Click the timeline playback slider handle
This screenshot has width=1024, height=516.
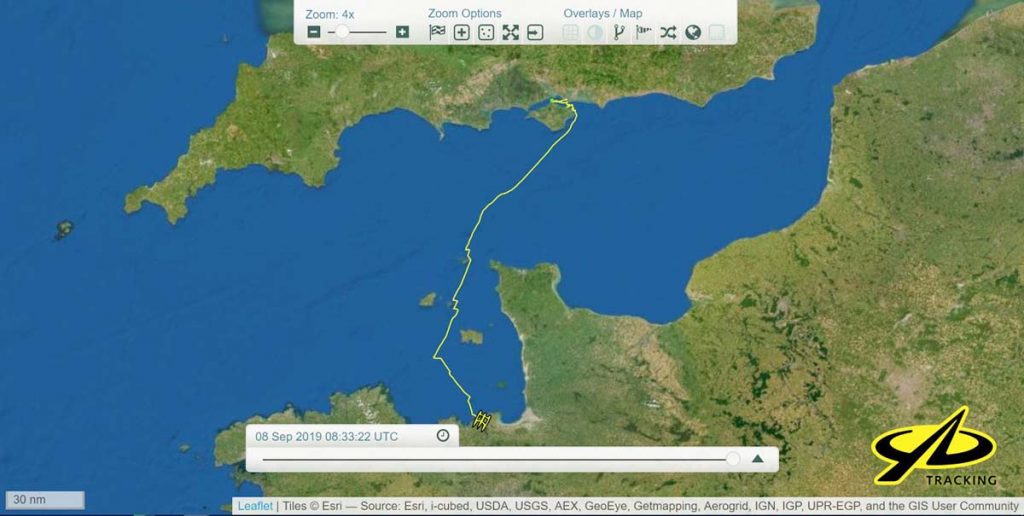(x=733, y=459)
